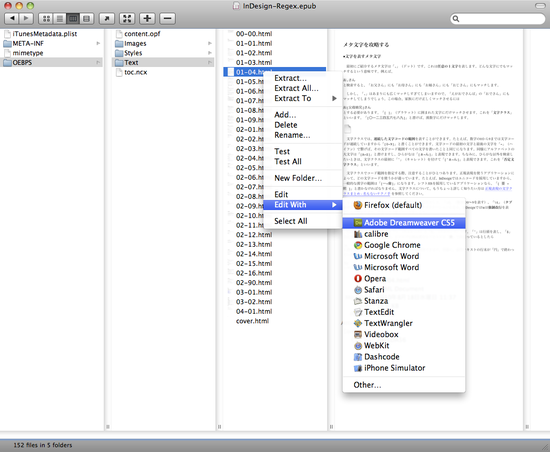The image size is (550, 452).
Task: Click the forward navigation arrow button
Action: [x=26, y=18]
